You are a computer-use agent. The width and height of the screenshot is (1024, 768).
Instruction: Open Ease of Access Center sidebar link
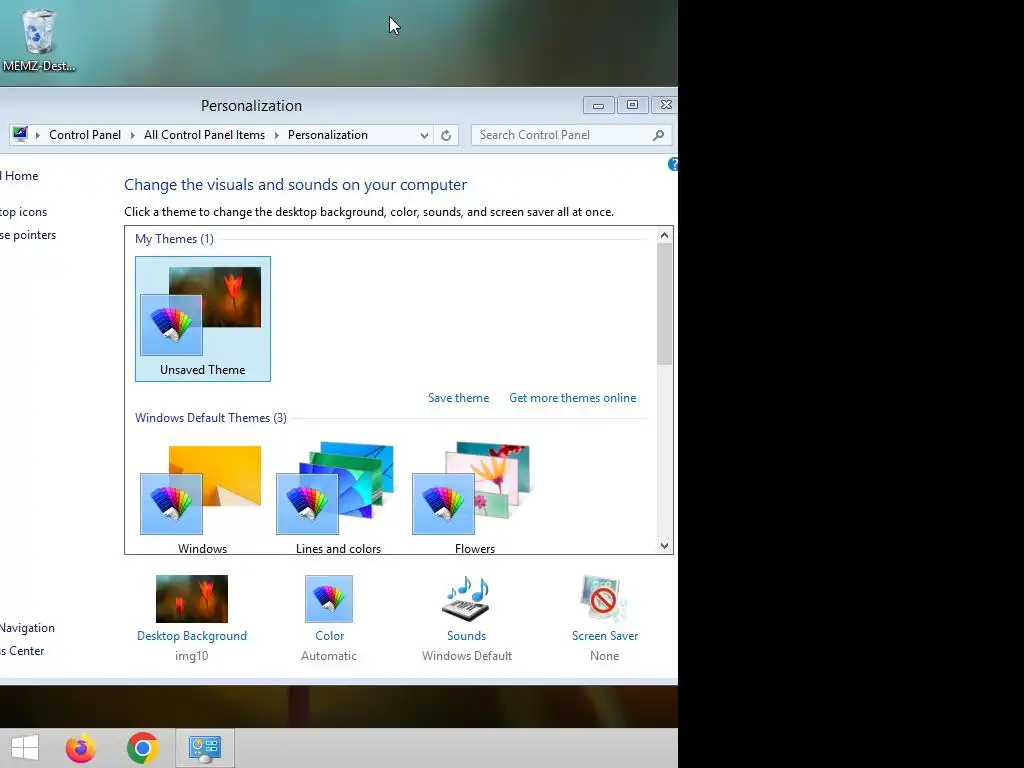tap(22, 651)
